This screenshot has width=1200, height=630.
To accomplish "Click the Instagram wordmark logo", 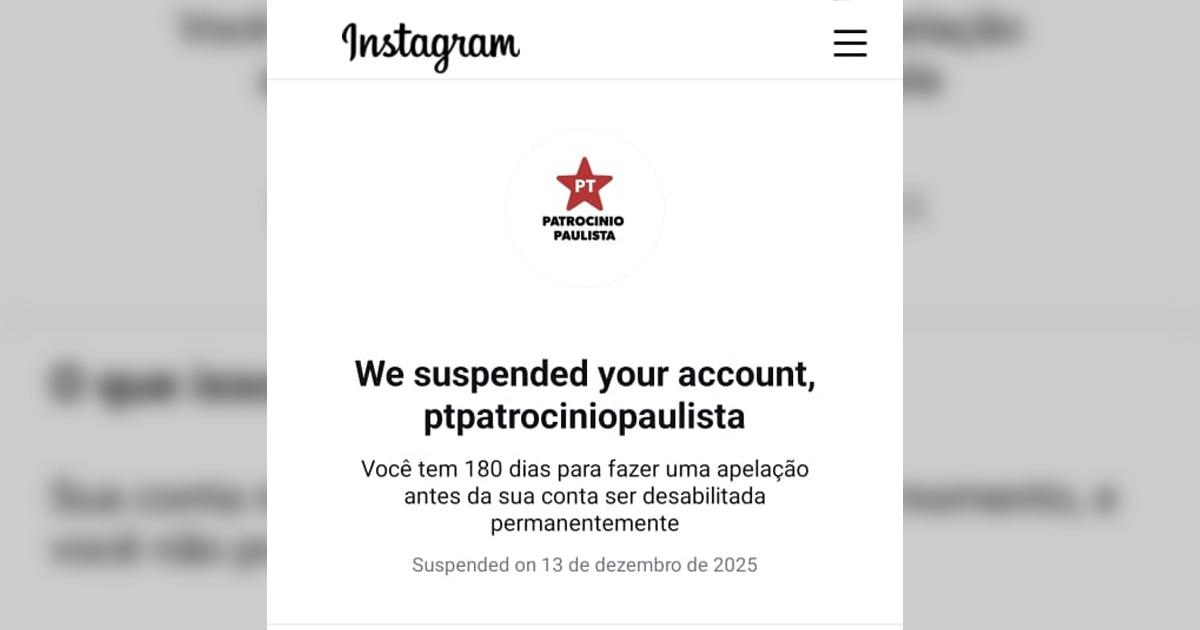I will (431, 45).
